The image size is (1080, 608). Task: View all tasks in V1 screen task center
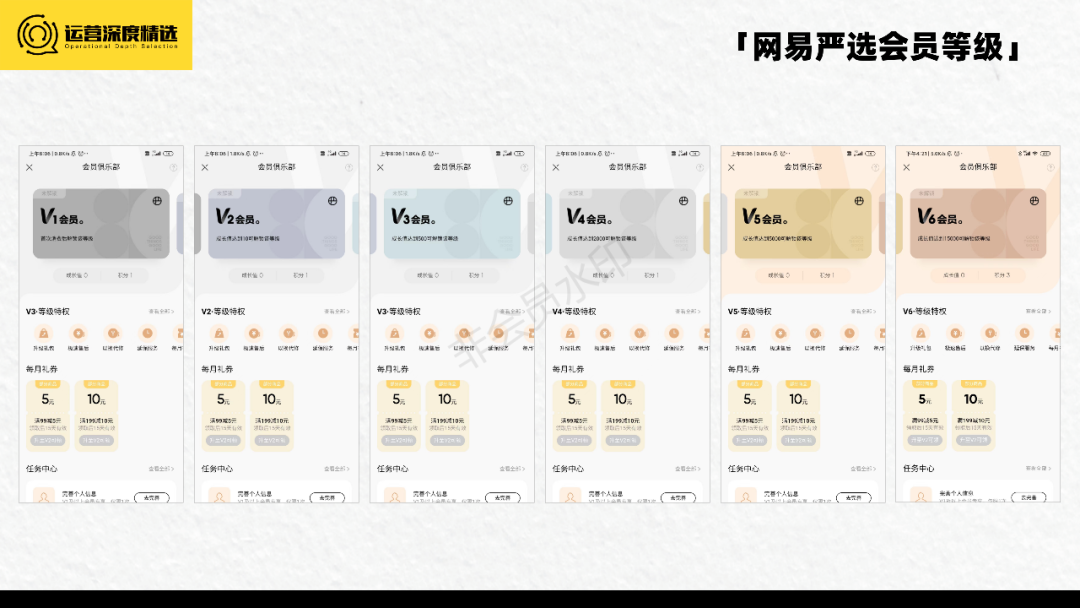(161, 468)
